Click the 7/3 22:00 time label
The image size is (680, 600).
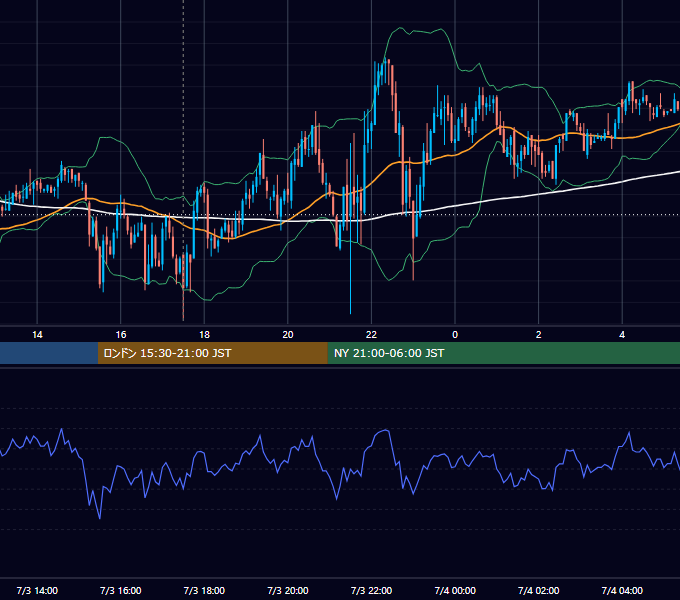pos(371,590)
